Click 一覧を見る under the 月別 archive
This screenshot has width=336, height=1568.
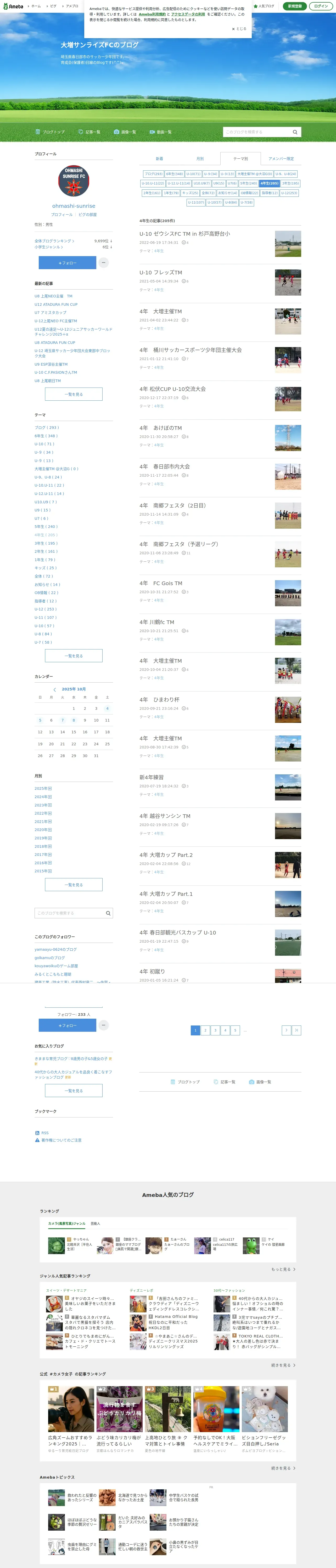point(74,884)
